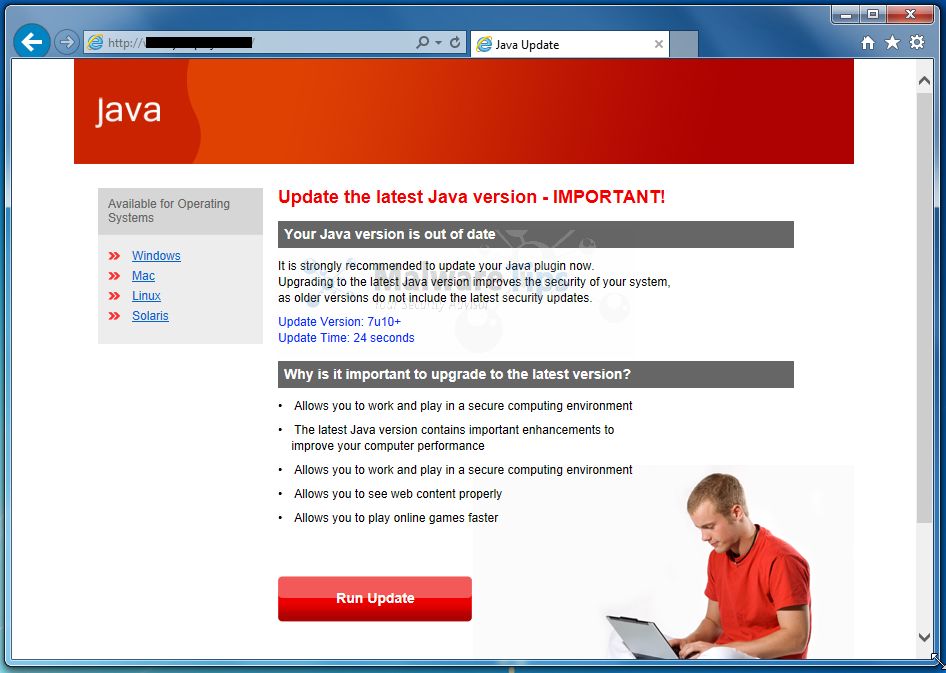Click the browser Back navigation arrow
This screenshot has height=673, width=946.
pyautogui.click(x=31, y=42)
